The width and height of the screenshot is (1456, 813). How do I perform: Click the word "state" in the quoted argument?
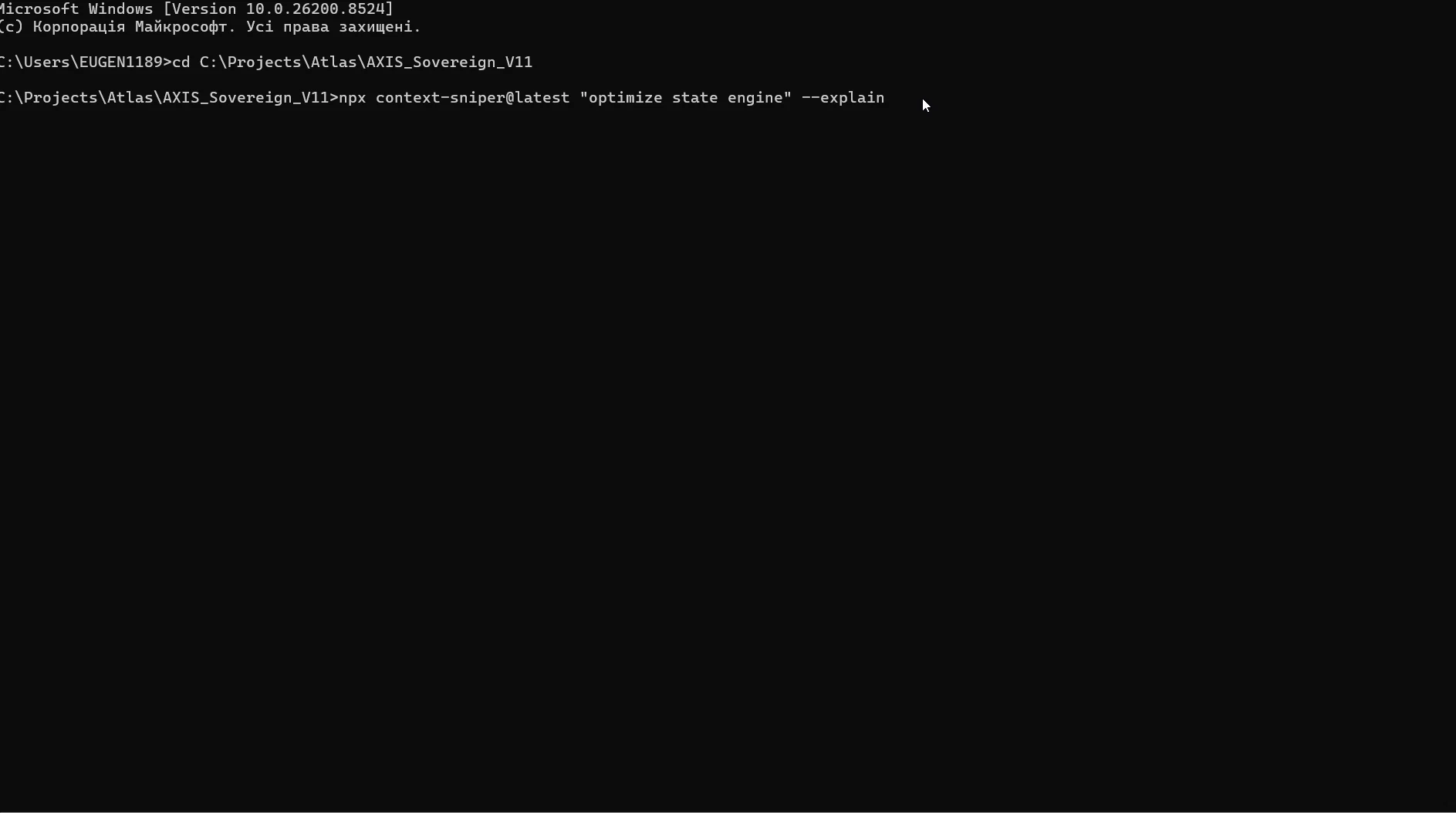coord(695,98)
